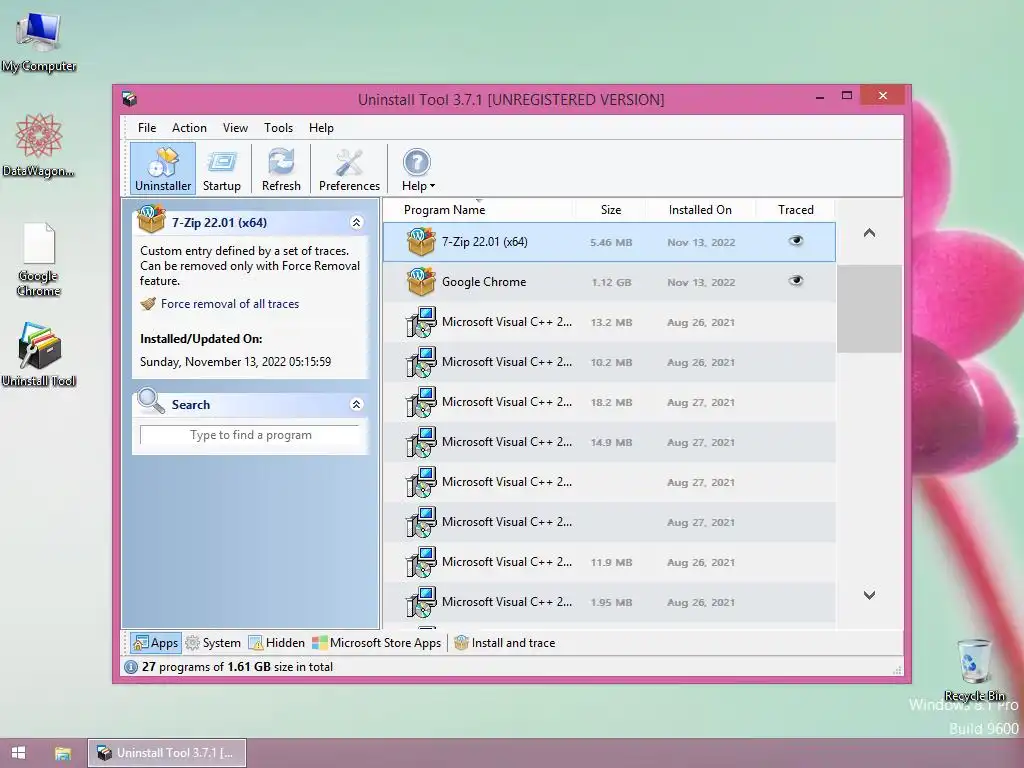The image size is (1024, 768).
Task: Click the Nov 13, 2022 date for 7-Zip
Action: pyautogui.click(x=701, y=242)
